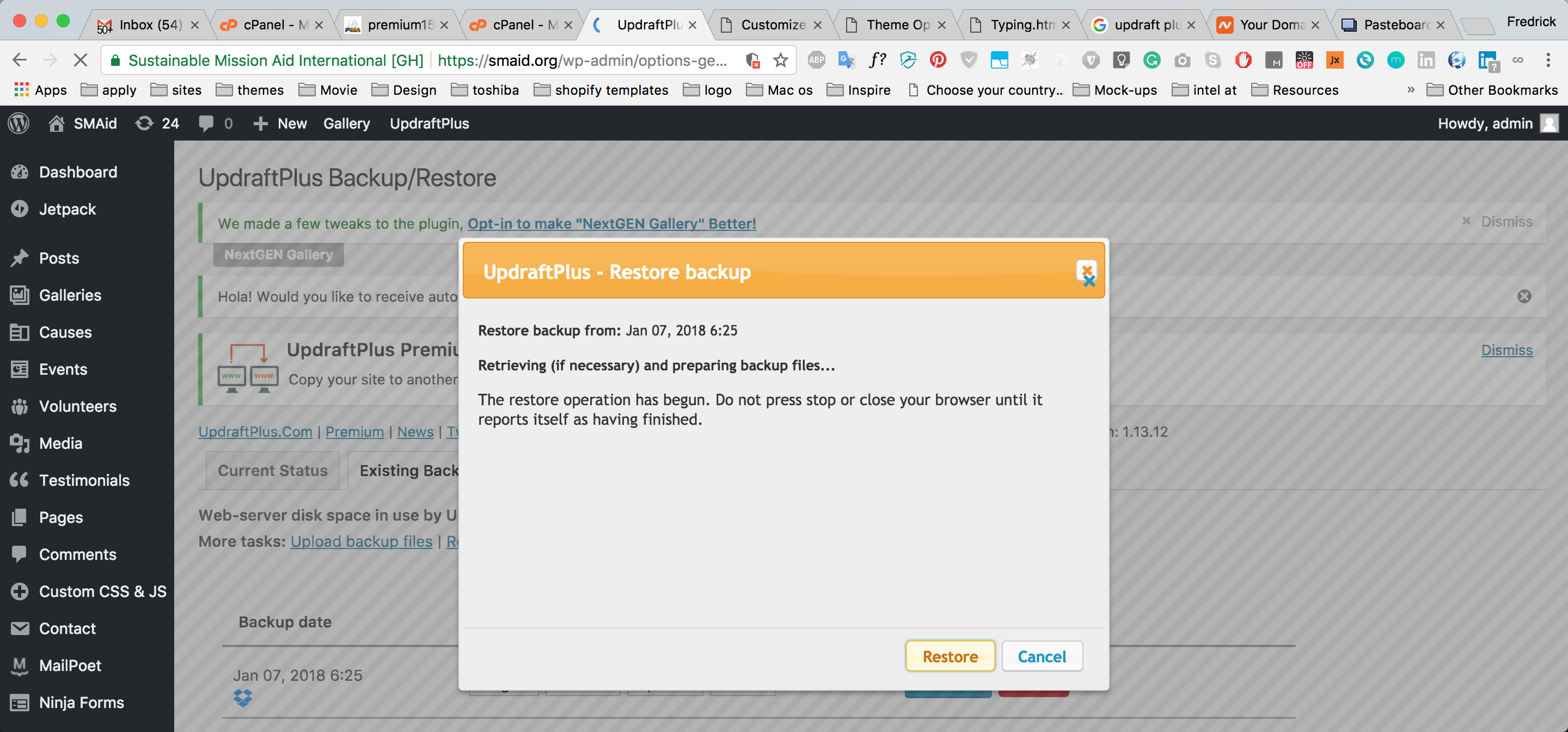This screenshot has width=1568, height=732.
Task: Open Gallery in the admin bar
Action: (x=346, y=123)
